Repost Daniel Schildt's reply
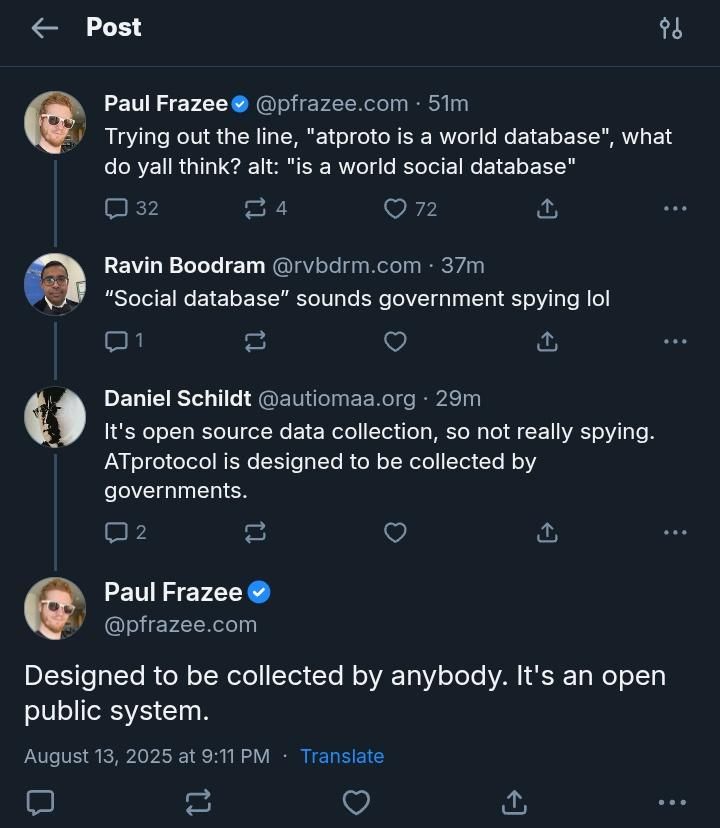This screenshot has width=720, height=828. 255,532
